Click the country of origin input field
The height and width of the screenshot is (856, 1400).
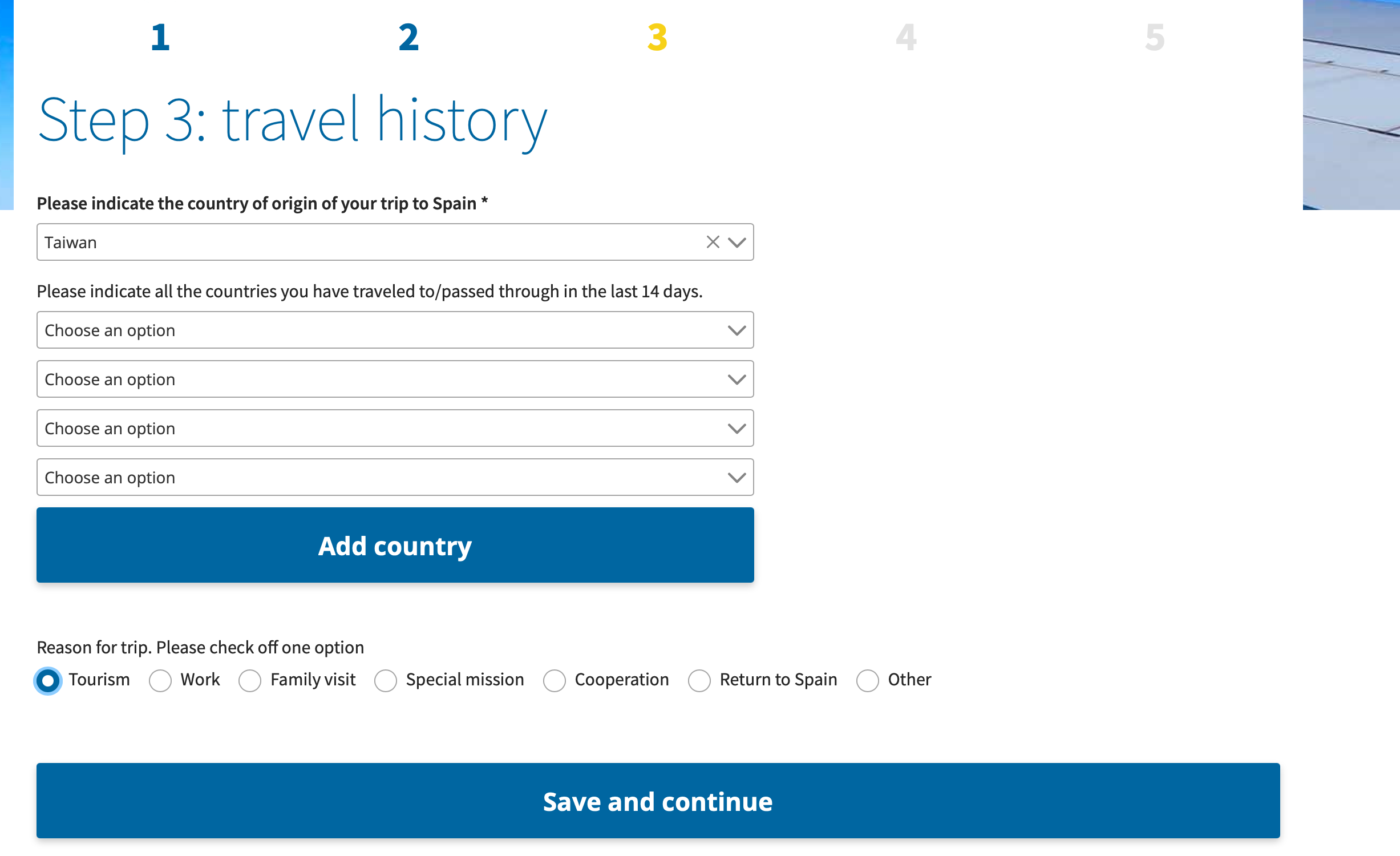pos(394,241)
